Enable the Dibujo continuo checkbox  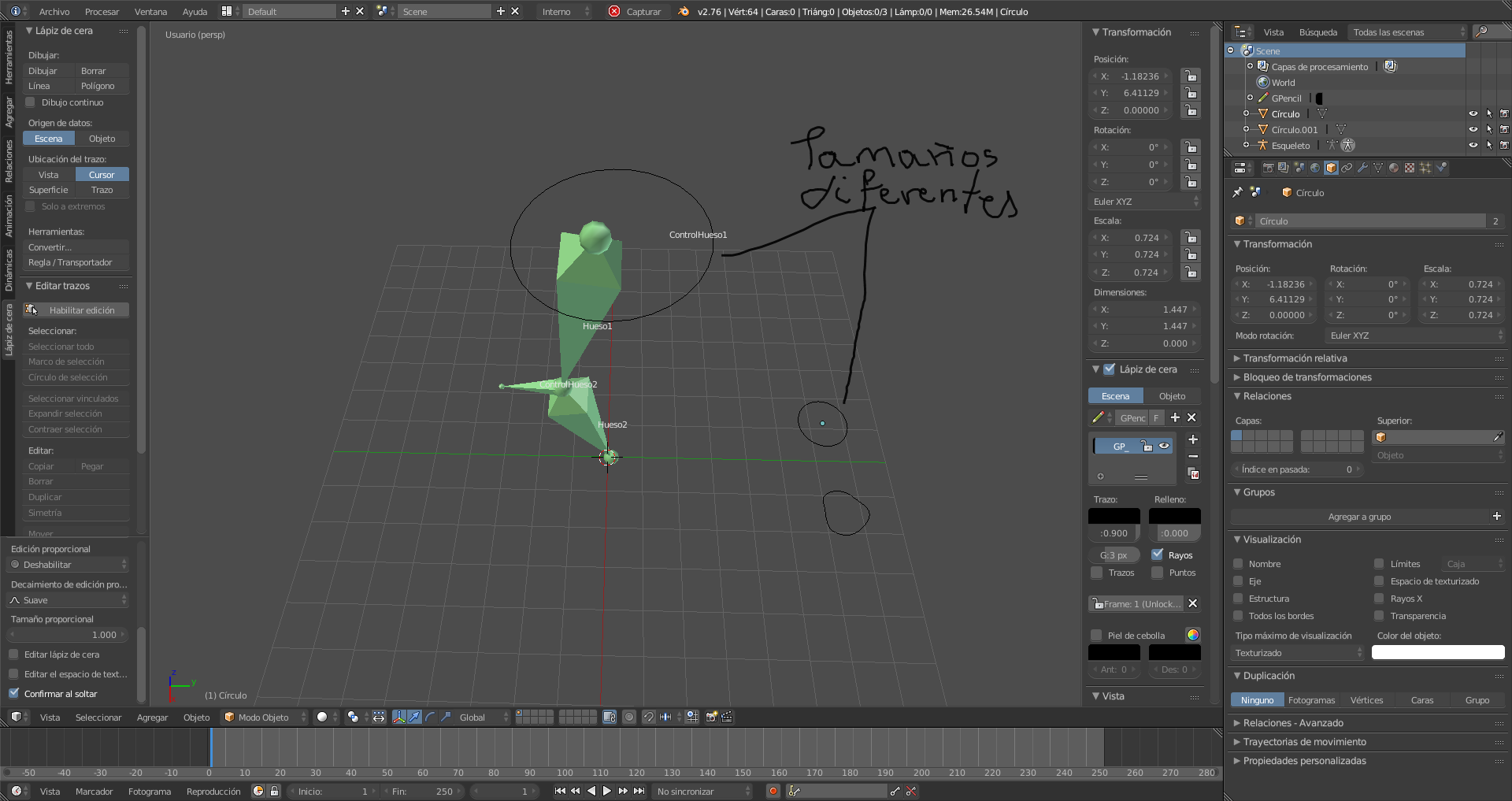pyautogui.click(x=31, y=102)
